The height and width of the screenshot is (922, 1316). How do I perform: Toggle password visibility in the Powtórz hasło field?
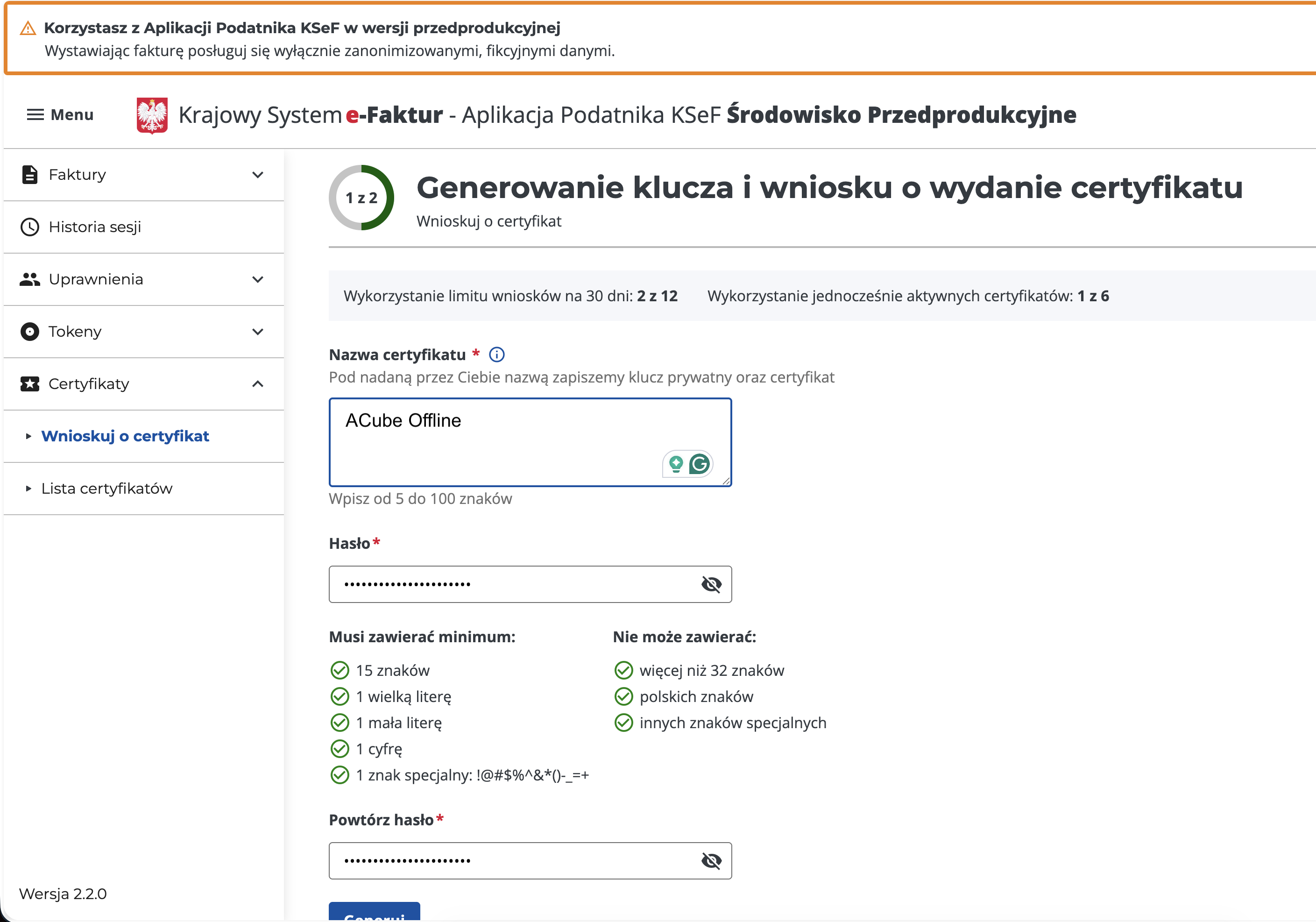[711, 861]
